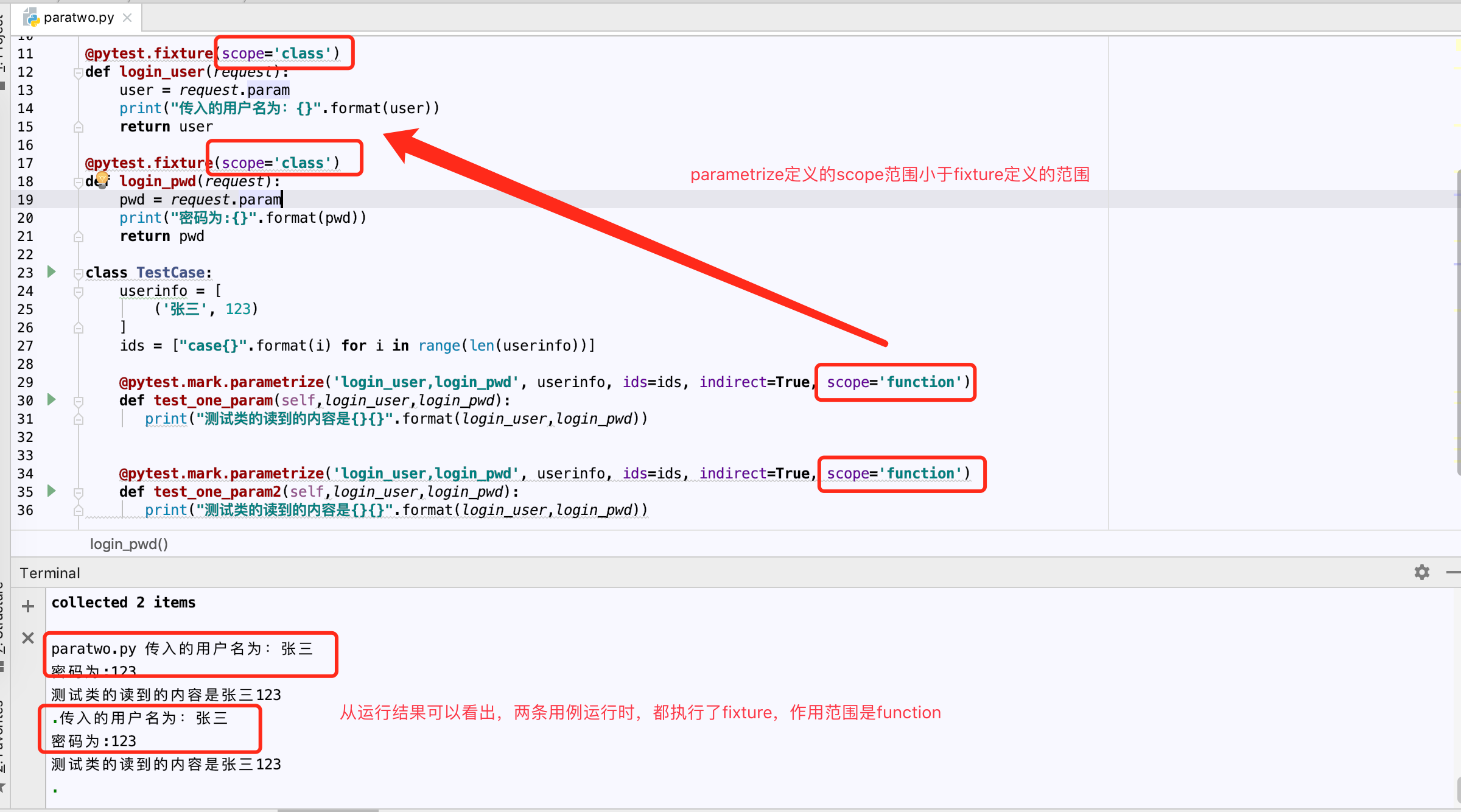Click line number 19 in the gutter
This screenshot has width=1461, height=812.
25,199
